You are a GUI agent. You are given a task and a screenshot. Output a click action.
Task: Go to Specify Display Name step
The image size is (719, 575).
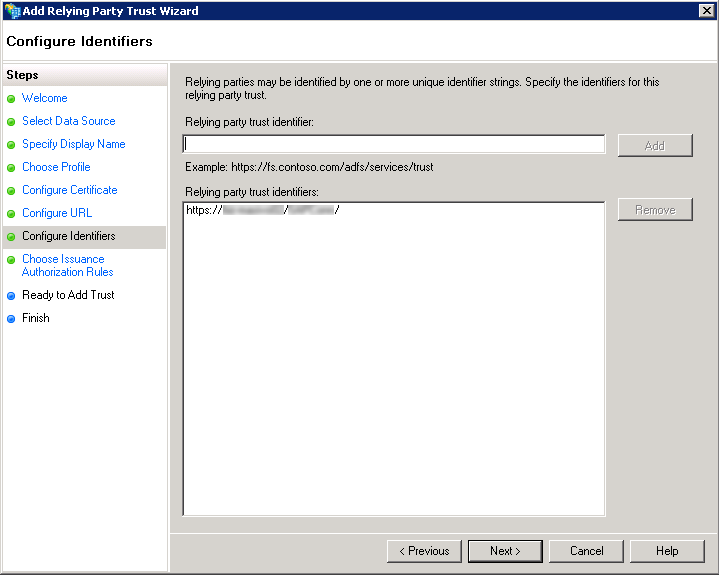point(73,144)
